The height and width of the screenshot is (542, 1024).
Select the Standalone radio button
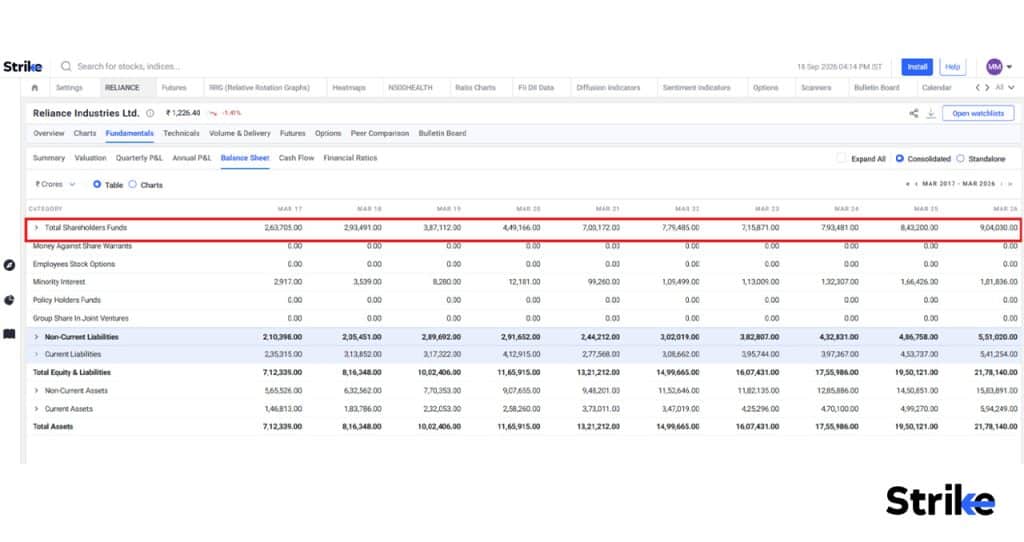[960, 159]
